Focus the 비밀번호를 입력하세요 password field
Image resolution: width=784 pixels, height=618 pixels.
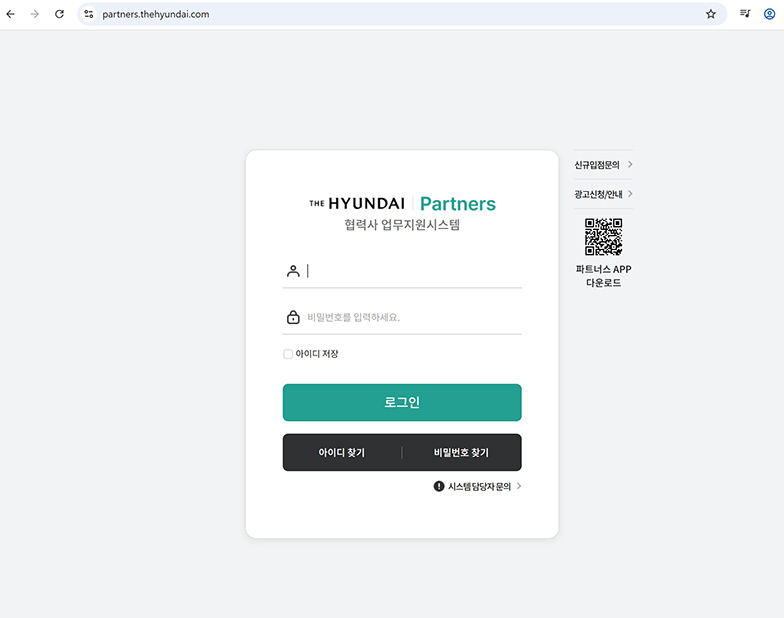click(412, 317)
